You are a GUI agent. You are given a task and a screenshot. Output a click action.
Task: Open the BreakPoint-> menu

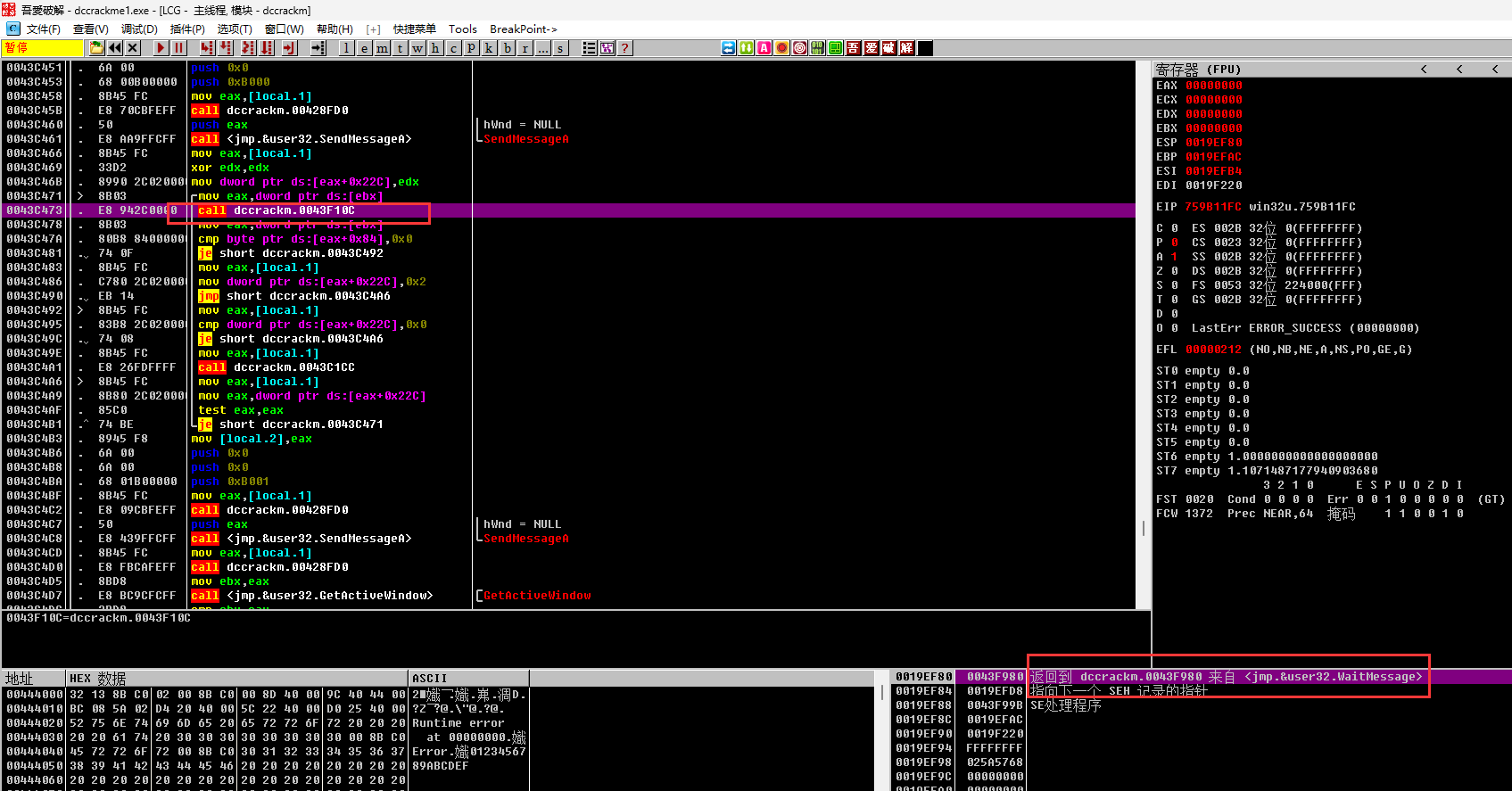tap(523, 29)
